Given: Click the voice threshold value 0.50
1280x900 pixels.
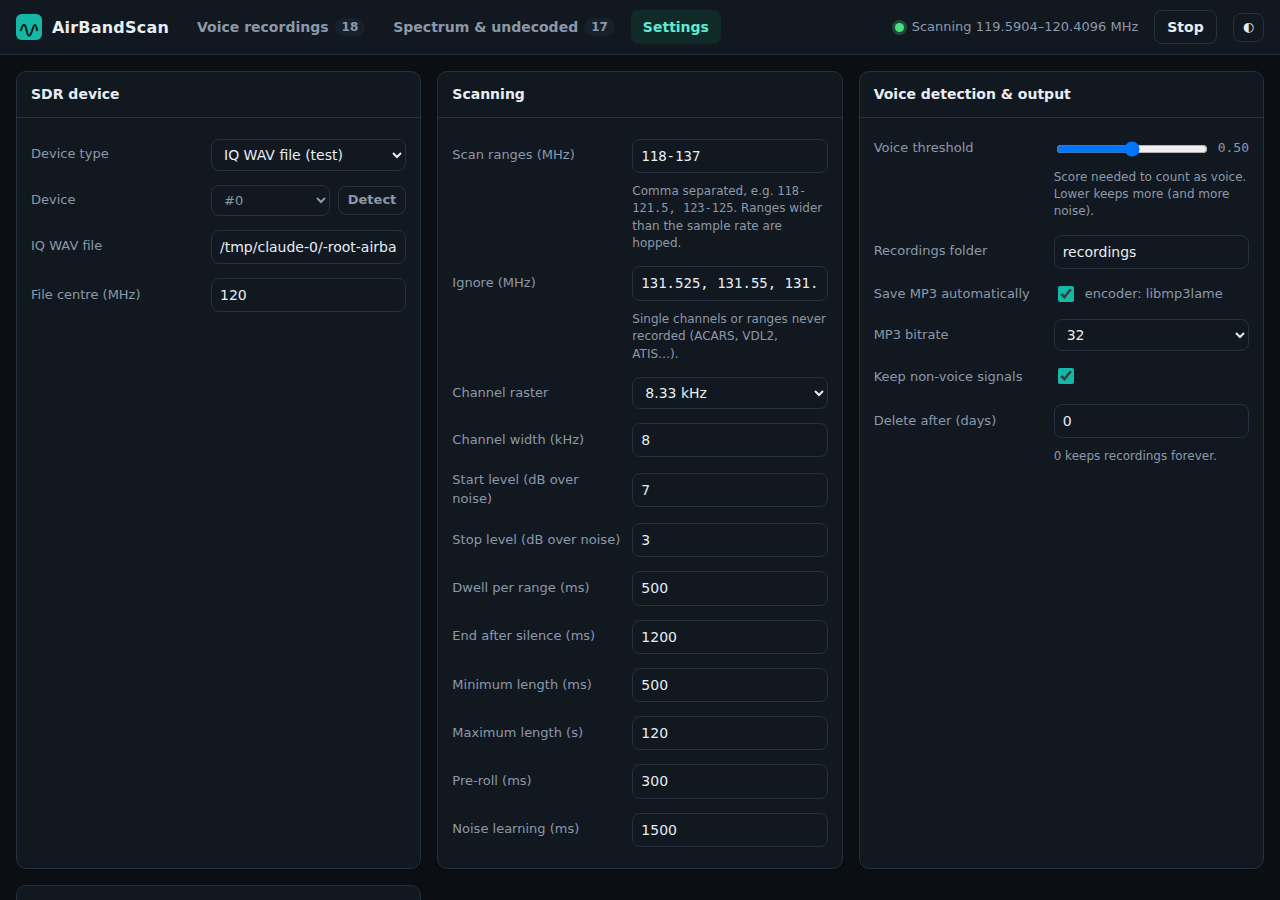Looking at the screenshot, I should (1233, 148).
